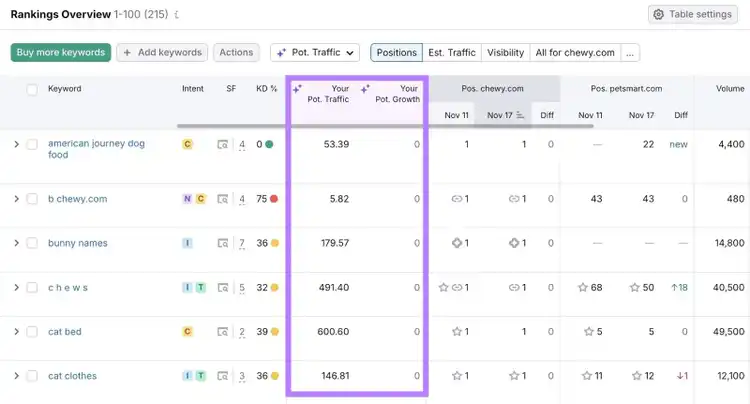Toggle the select-all keywords checkbox
The width and height of the screenshot is (750, 404).
32,89
